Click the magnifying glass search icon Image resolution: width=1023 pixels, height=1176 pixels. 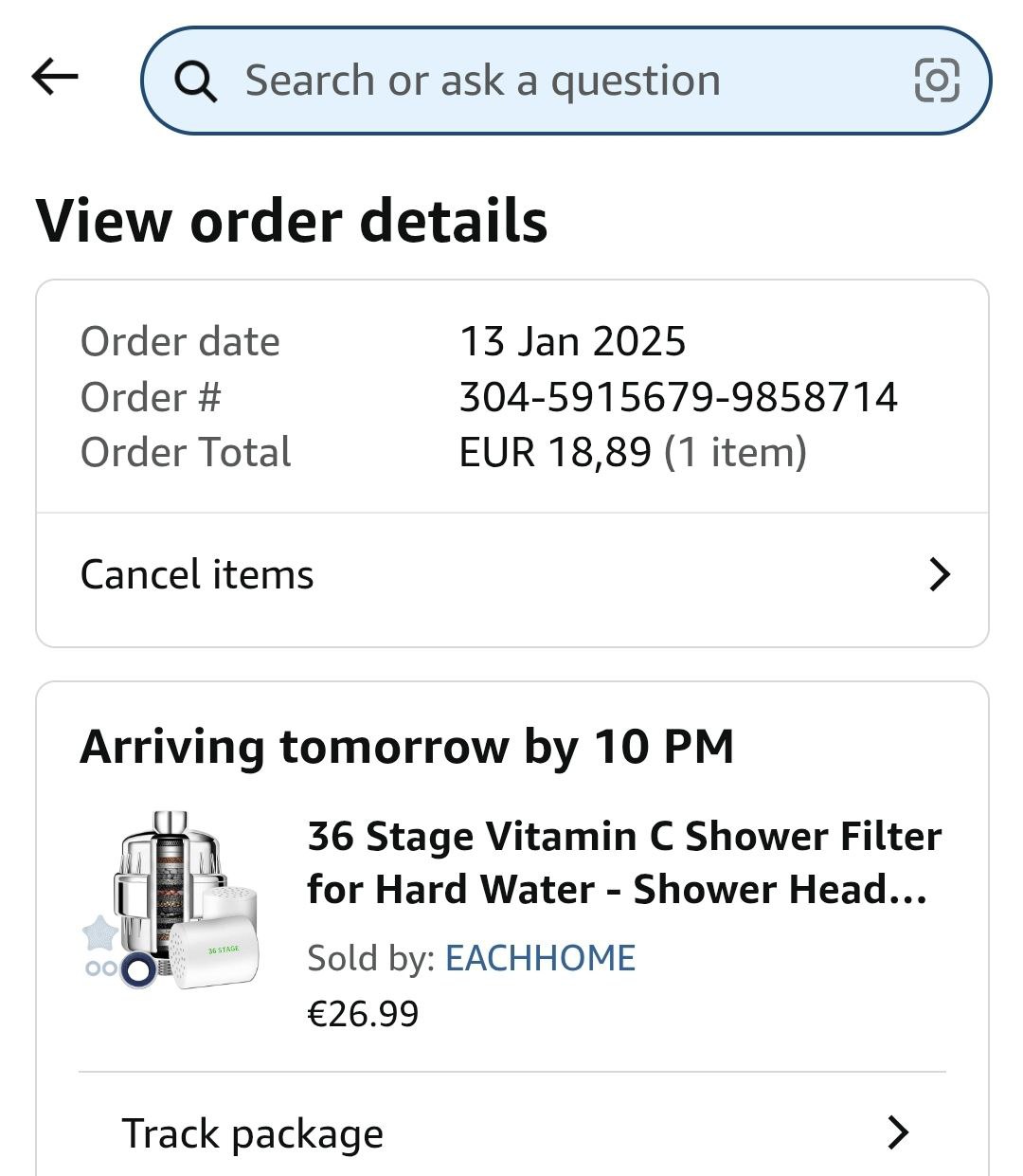point(197,81)
